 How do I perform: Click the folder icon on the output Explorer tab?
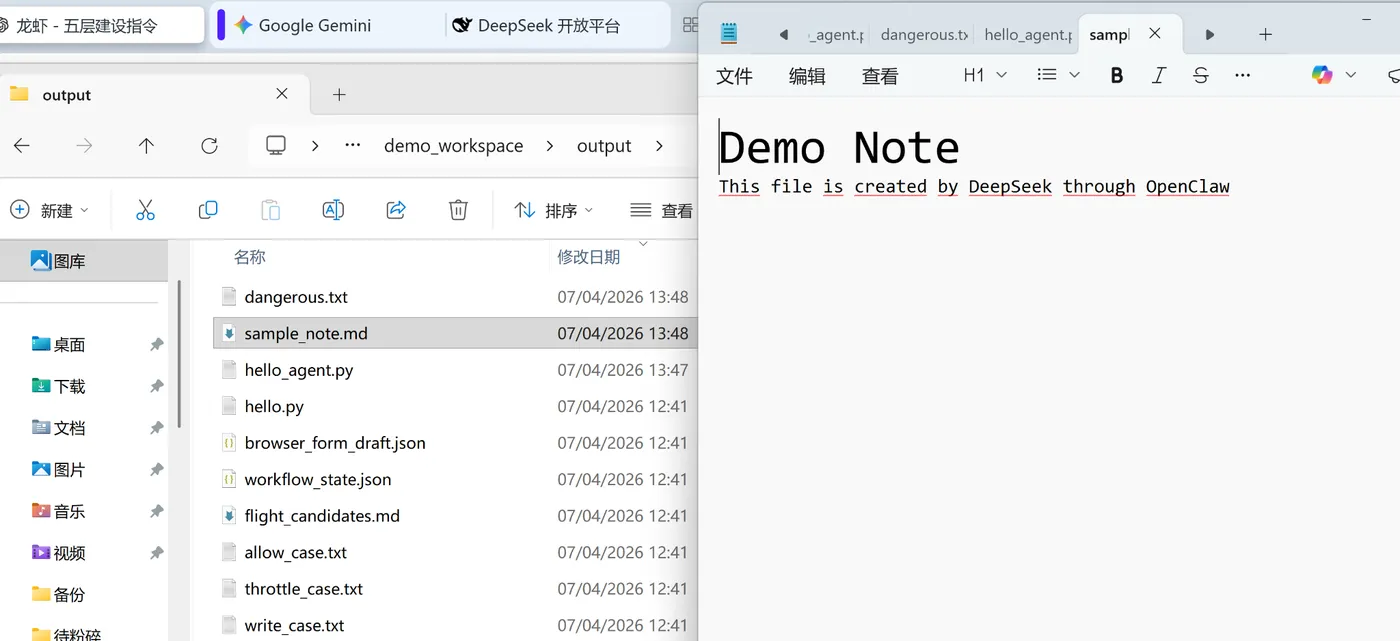(19, 94)
